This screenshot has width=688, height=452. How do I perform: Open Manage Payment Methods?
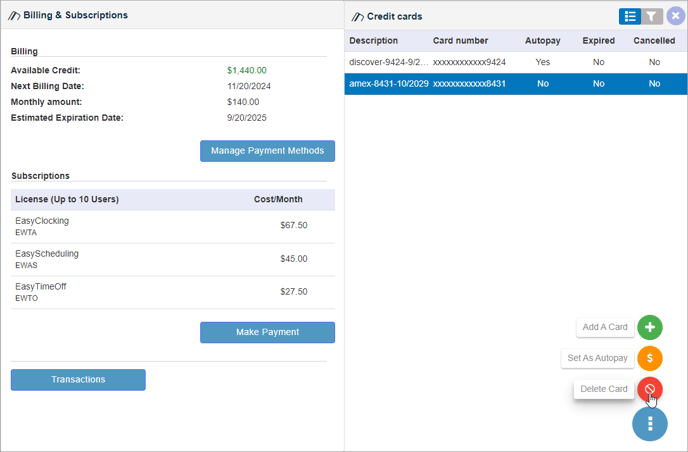point(267,151)
